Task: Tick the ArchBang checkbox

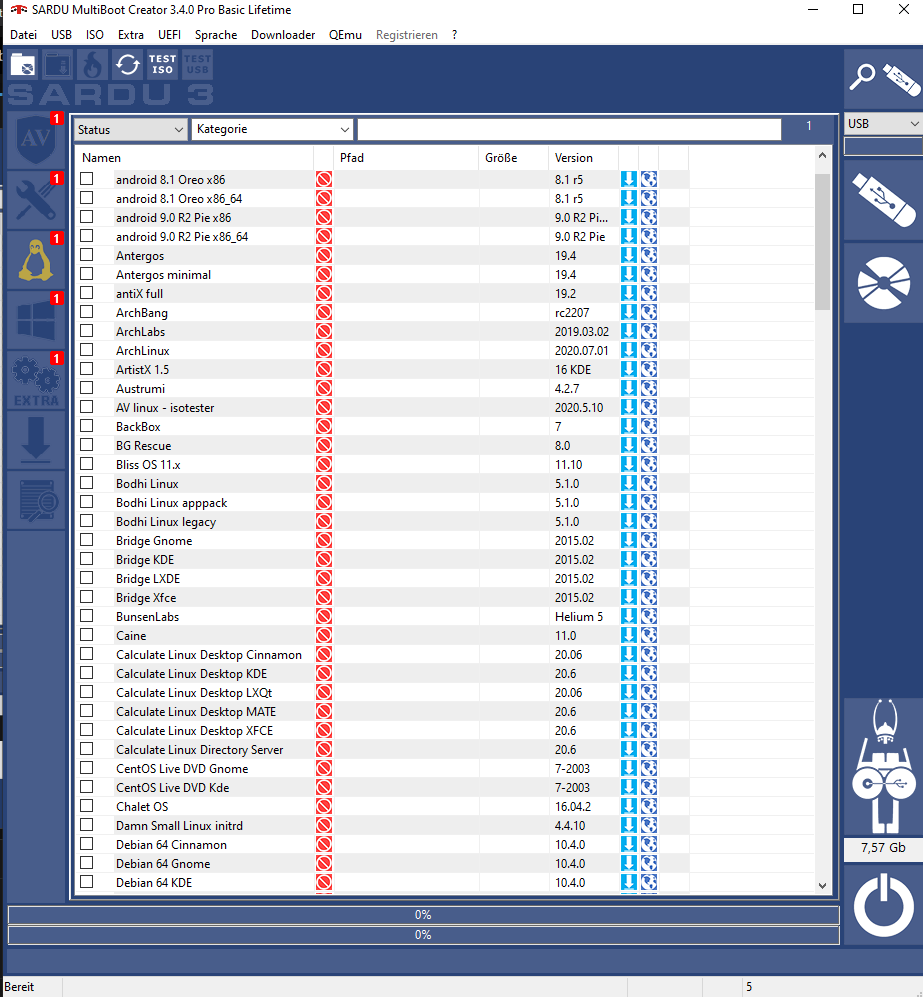Action: [x=87, y=312]
